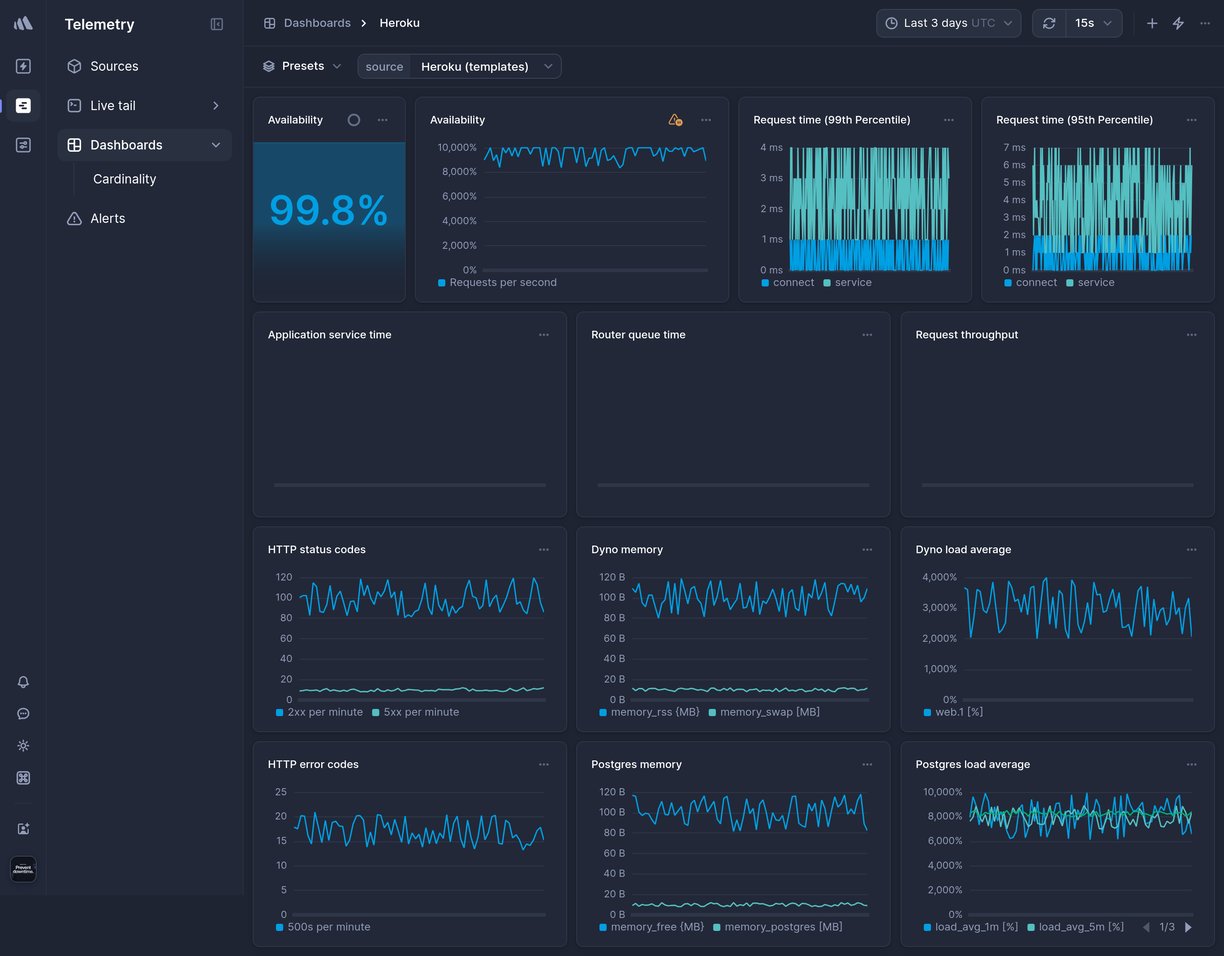Image resolution: width=1224 pixels, height=956 pixels.
Task: Open notifications bell icon
Action: [x=23, y=682]
